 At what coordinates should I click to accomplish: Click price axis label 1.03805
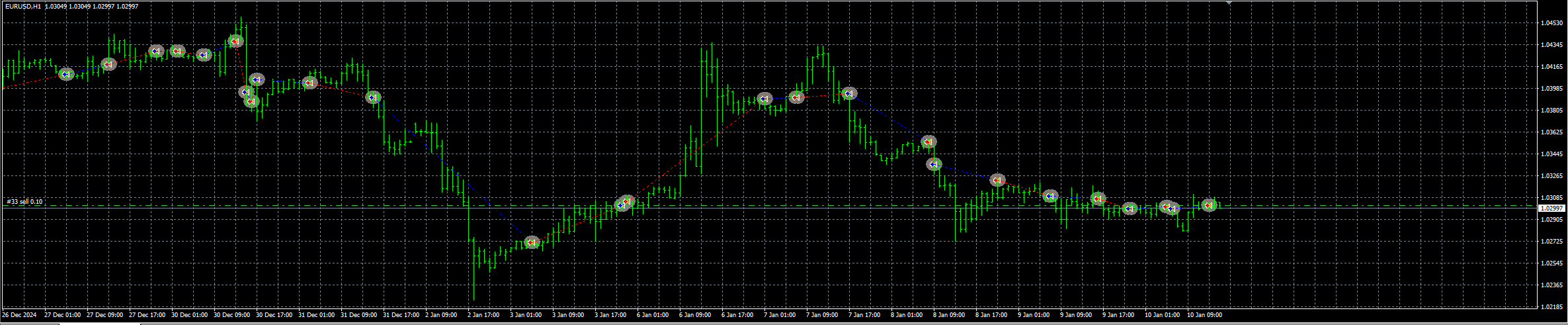point(1551,111)
